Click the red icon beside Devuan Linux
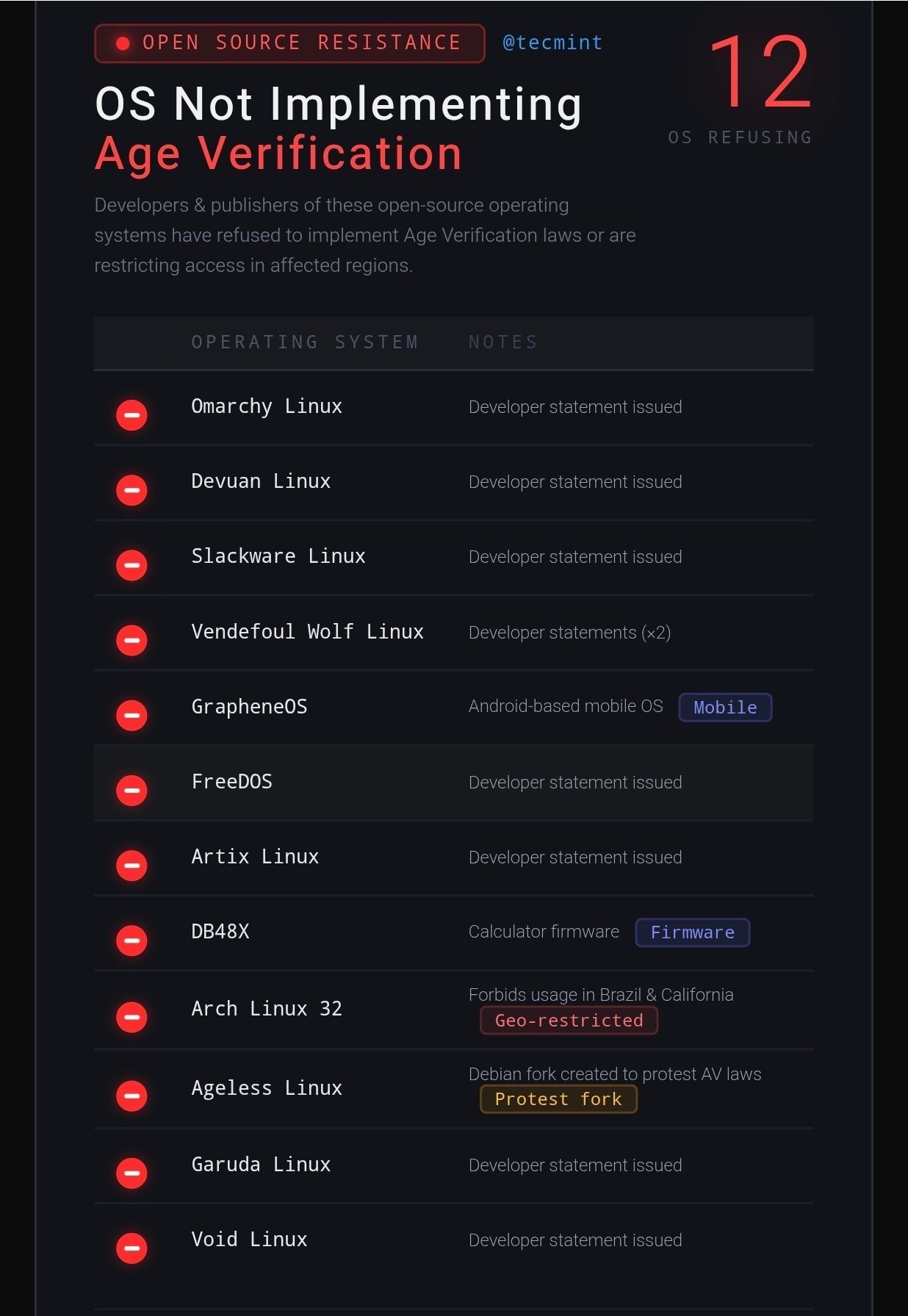The height and width of the screenshot is (1316, 908). 132,490
